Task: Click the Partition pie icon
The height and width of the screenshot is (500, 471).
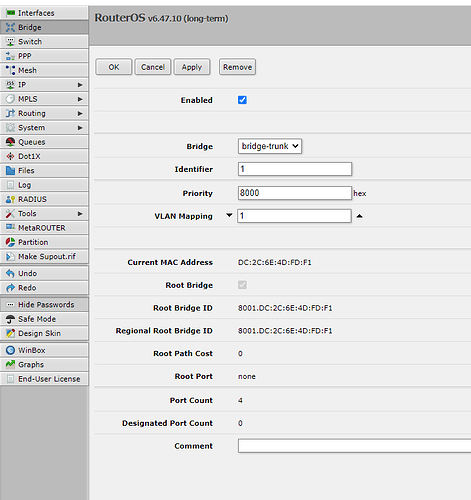Action: [10, 242]
